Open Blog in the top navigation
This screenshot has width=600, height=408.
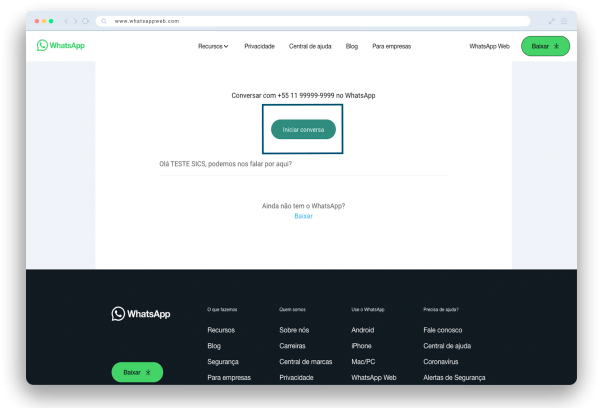352,46
